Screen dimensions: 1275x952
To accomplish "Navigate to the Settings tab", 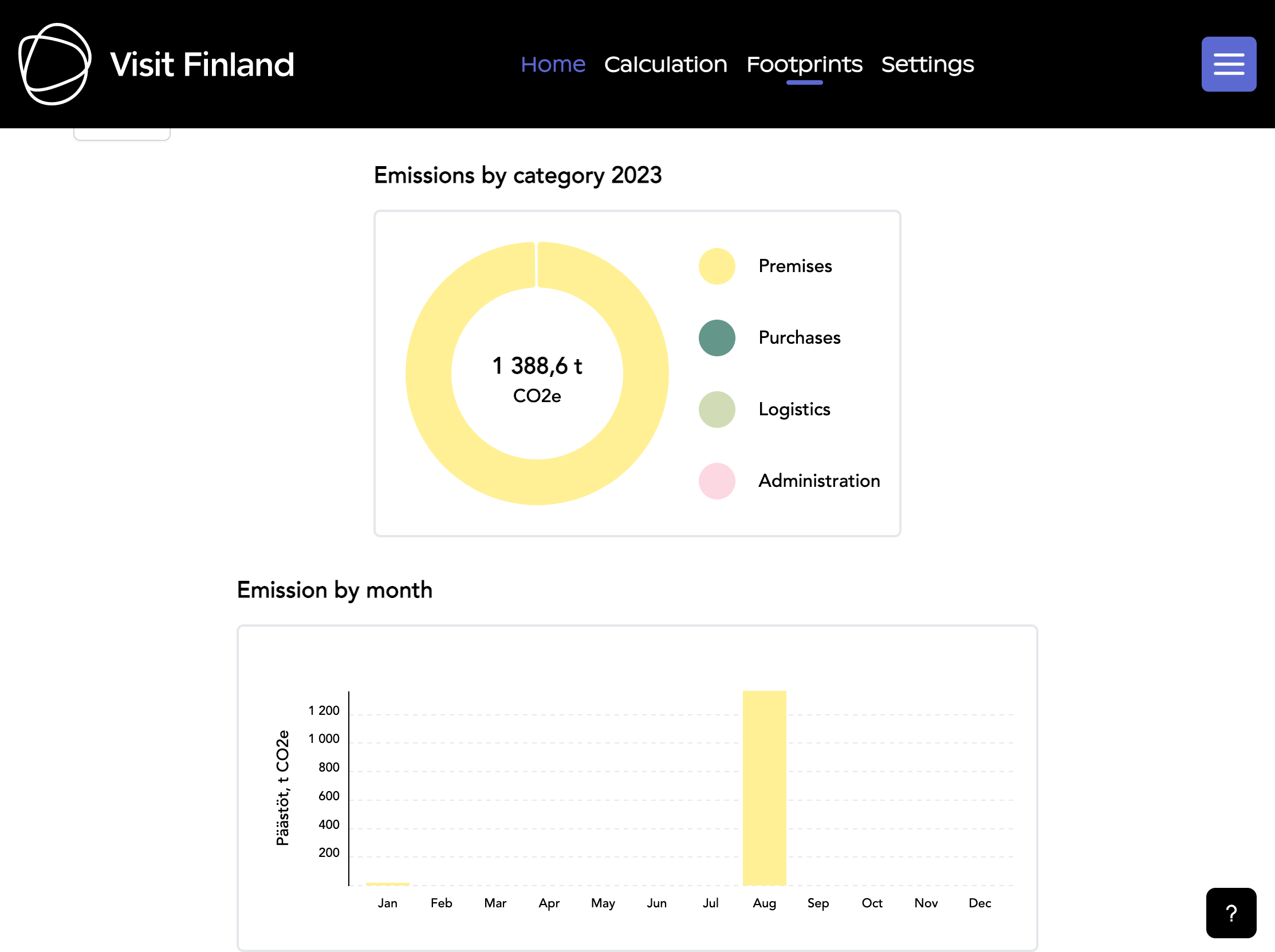I will point(927,64).
